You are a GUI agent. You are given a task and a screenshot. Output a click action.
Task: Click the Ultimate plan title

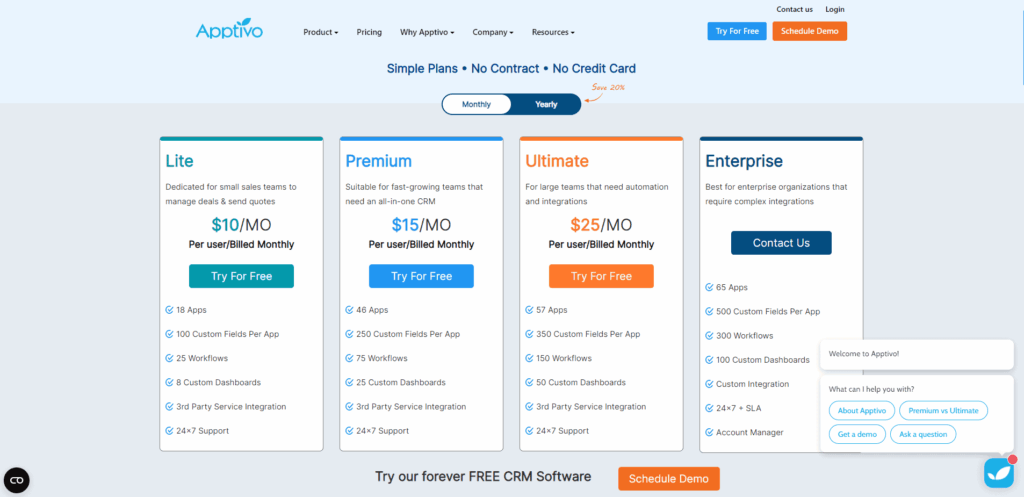click(557, 161)
